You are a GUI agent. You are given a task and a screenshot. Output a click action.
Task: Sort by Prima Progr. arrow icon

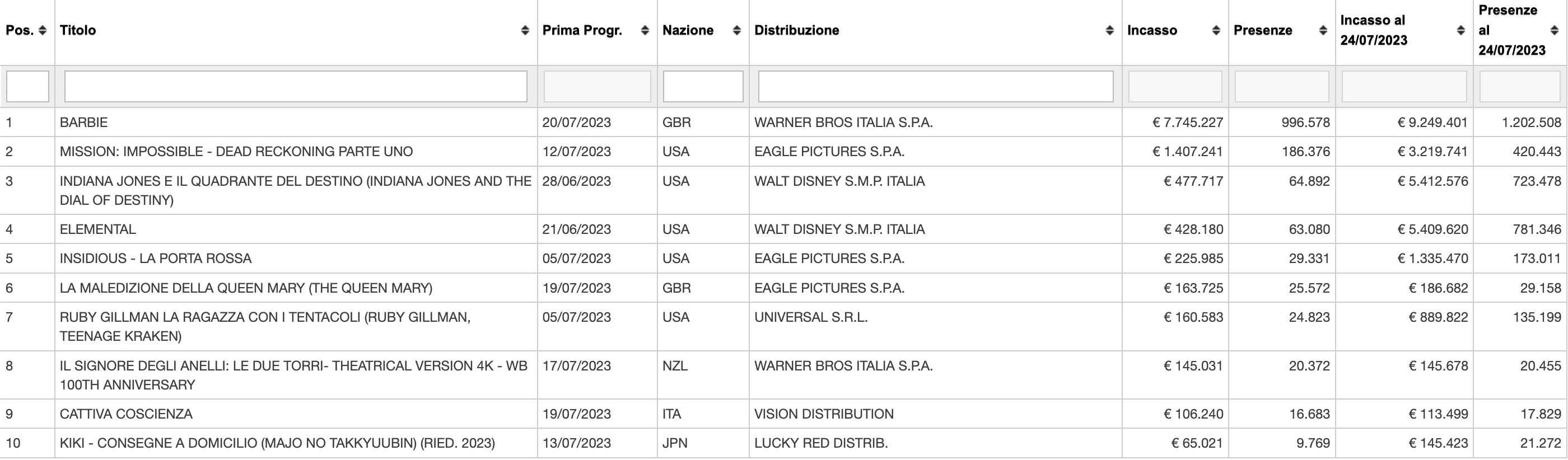click(x=645, y=30)
